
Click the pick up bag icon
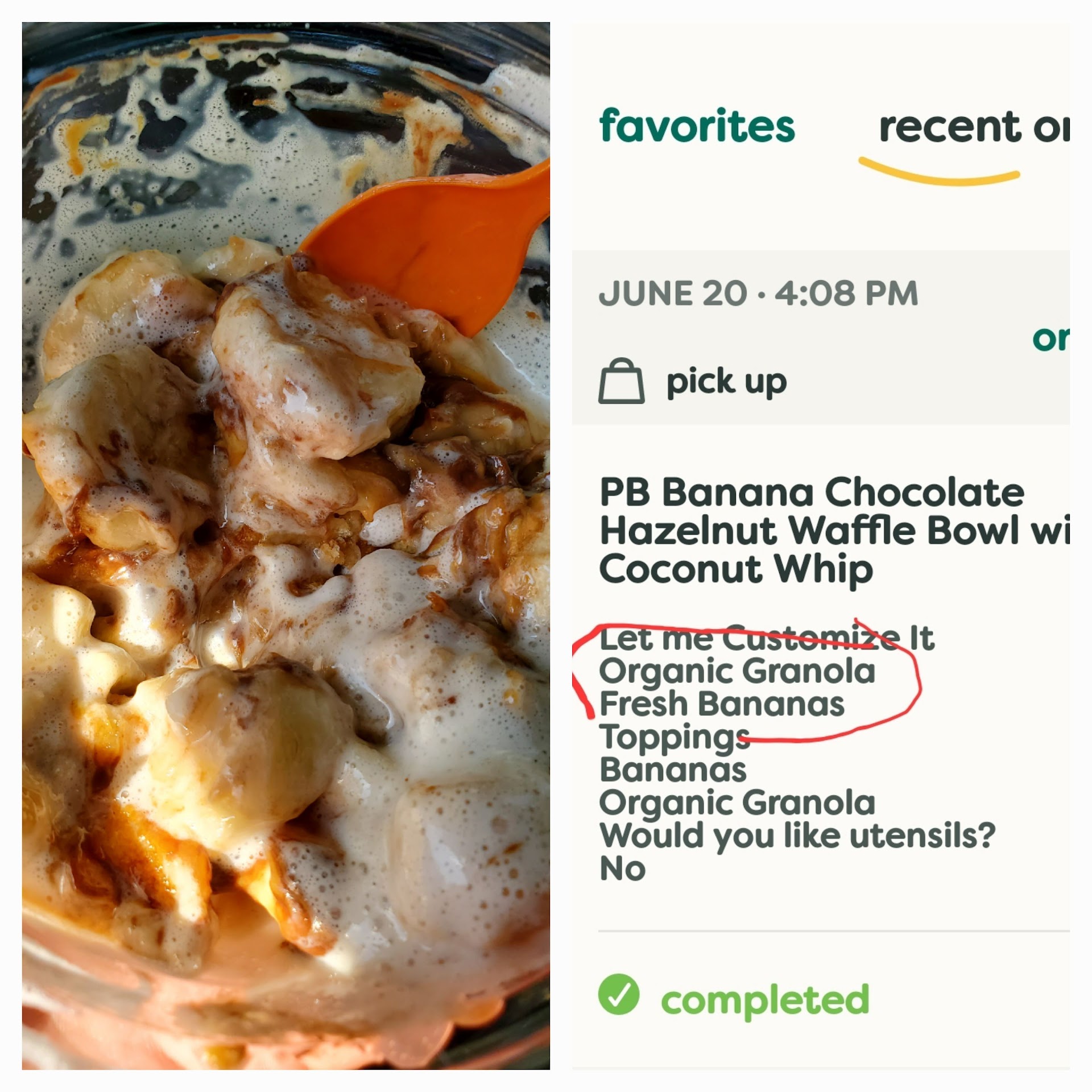click(621, 382)
